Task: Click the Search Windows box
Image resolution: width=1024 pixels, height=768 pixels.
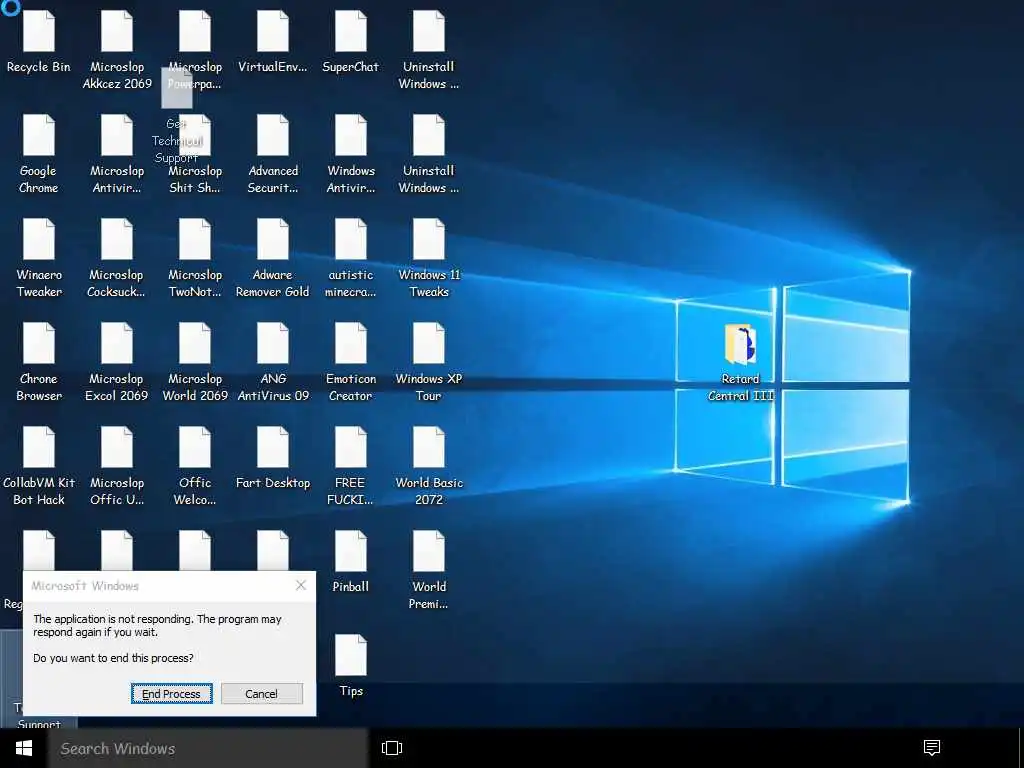Action: pos(208,748)
